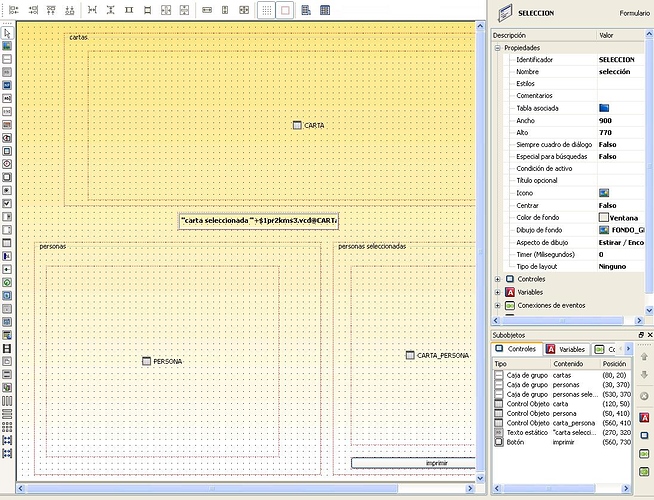The width and height of the screenshot is (654, 500).
Task: Click the Tipo column header
Action: point(521,364)
